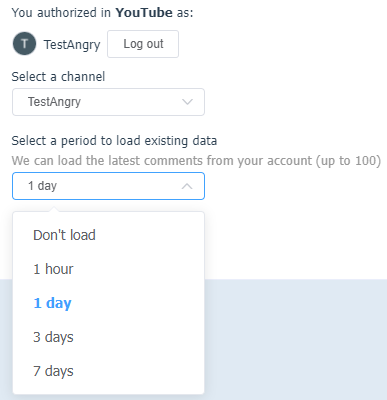
Task: Click the Select a channel label
Action: (x=58, y=77)
